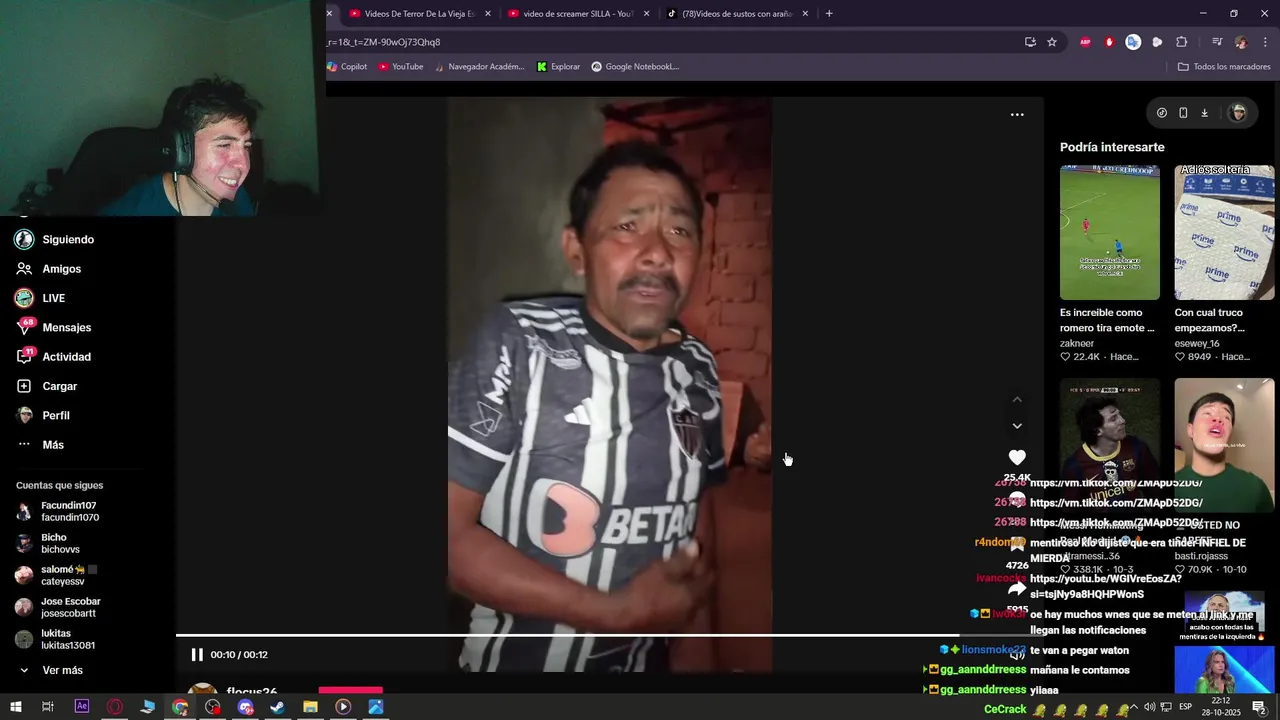This screenshot has width=1280, height=720.
Task: Open media control music icon
Action: point(1217,42)
